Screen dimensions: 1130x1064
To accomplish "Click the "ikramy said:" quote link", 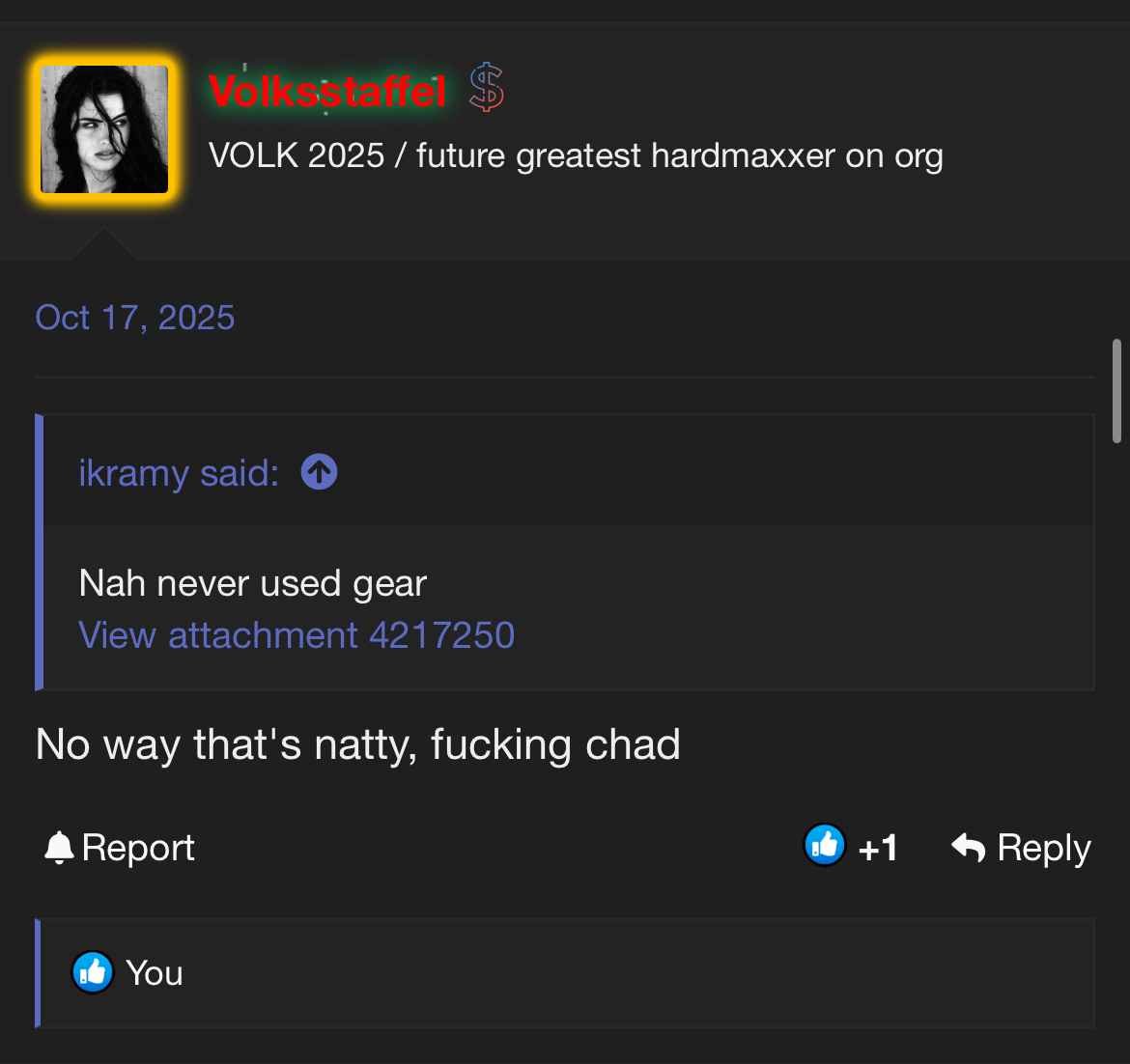I will tap(179, 473).
